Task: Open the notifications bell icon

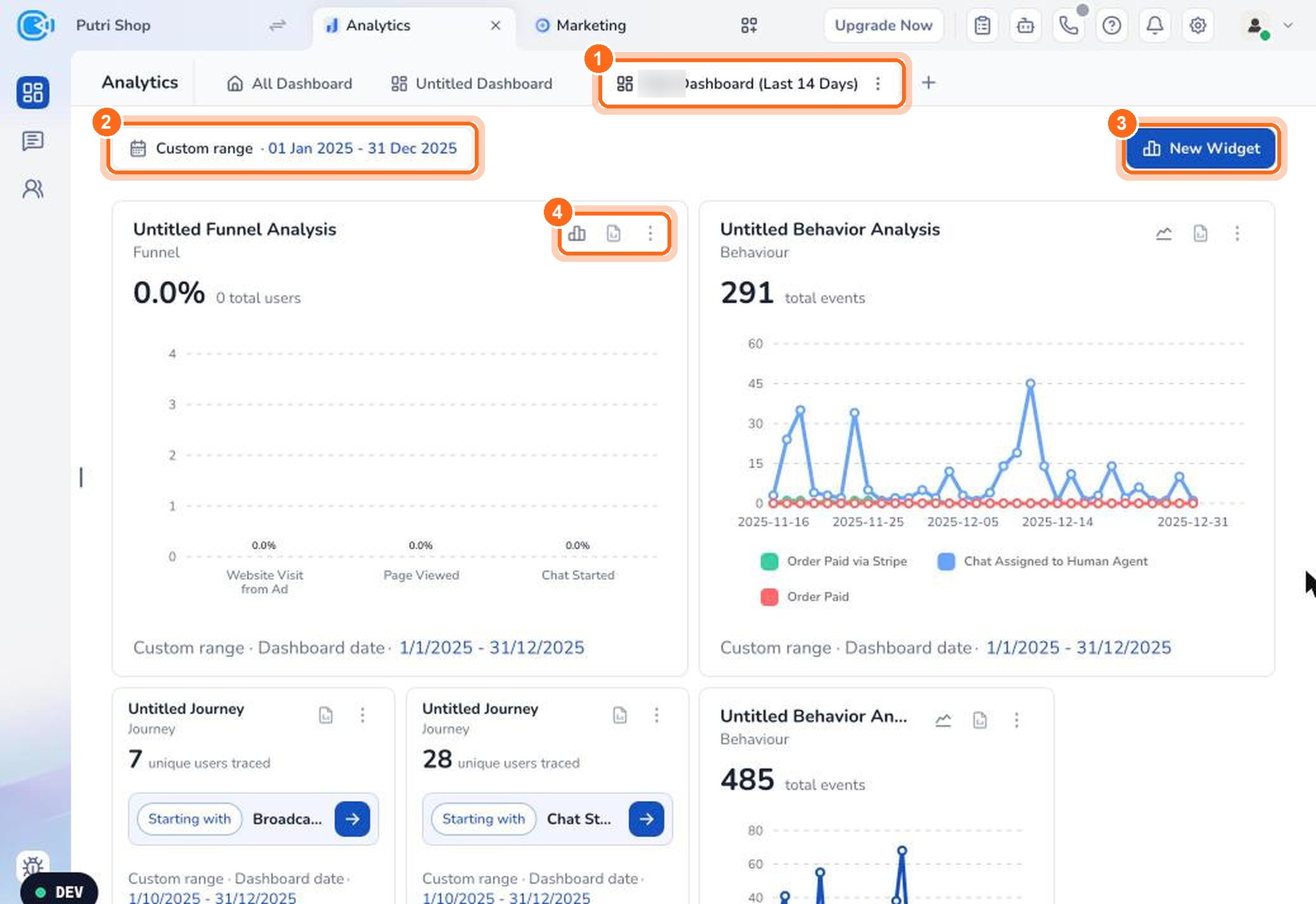Action: click(x=1155, y=25)
